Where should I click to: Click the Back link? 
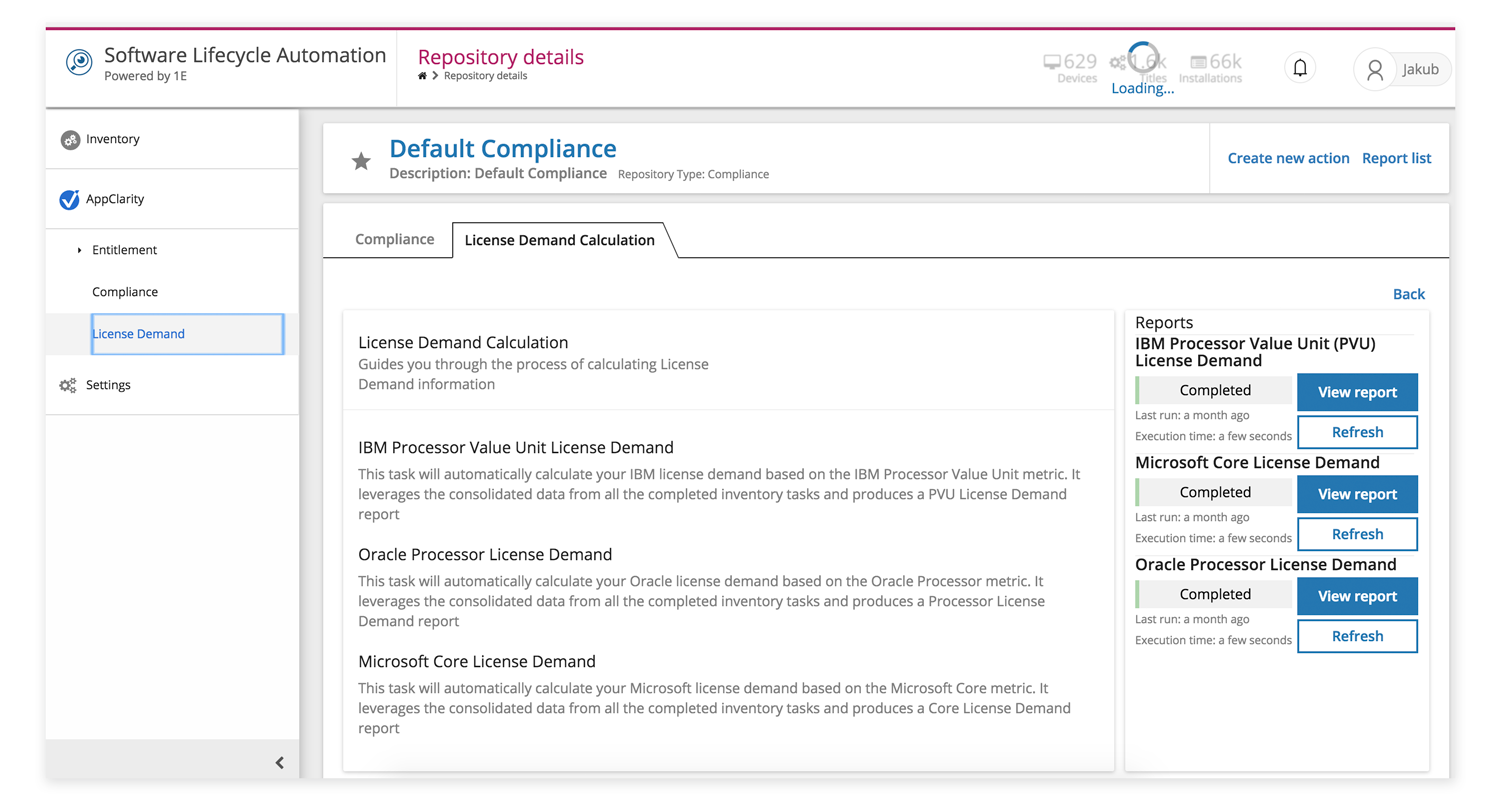pos(1408,294)
